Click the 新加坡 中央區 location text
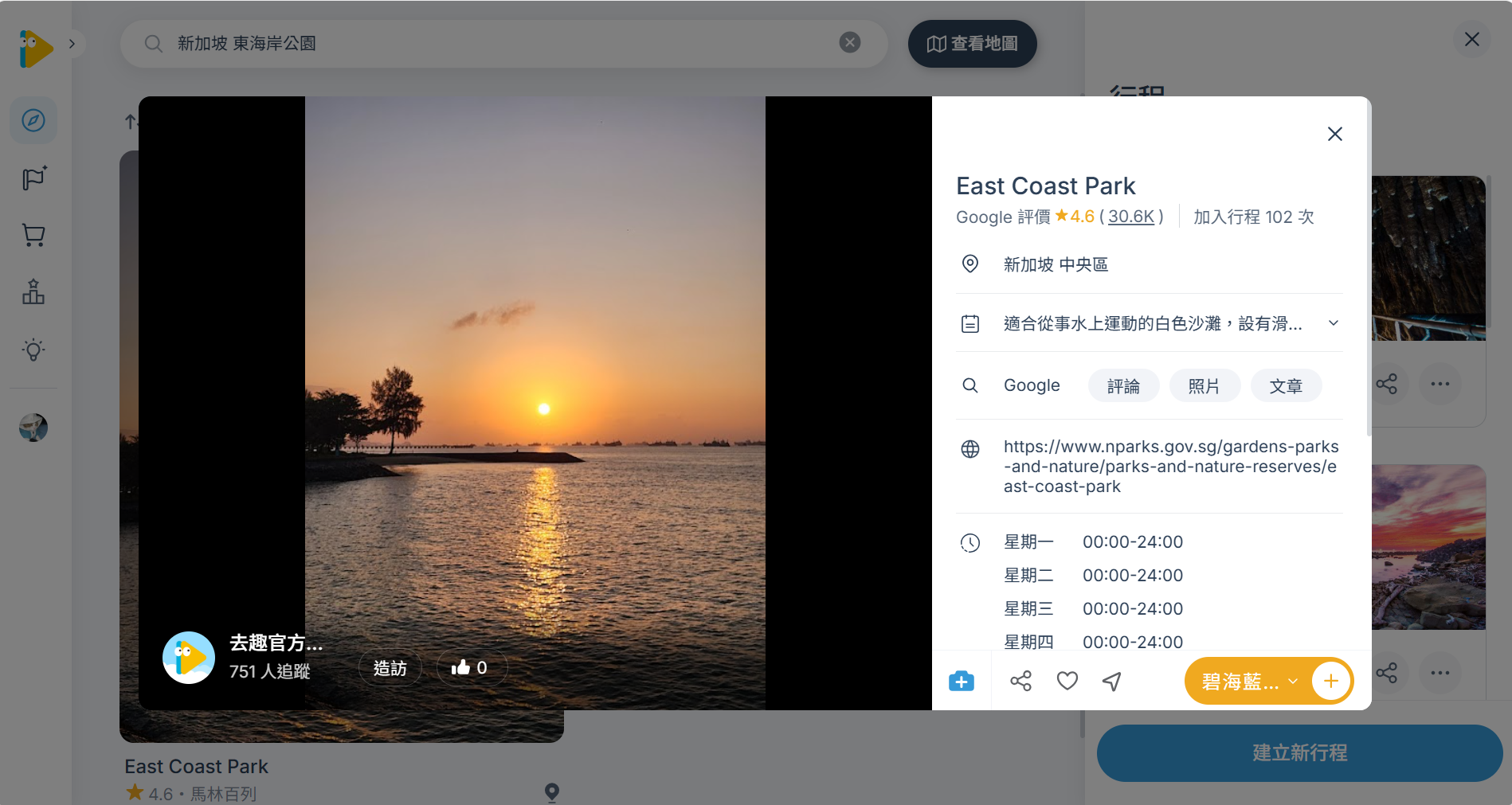The image size is (1512, 805). point(1056,264)
